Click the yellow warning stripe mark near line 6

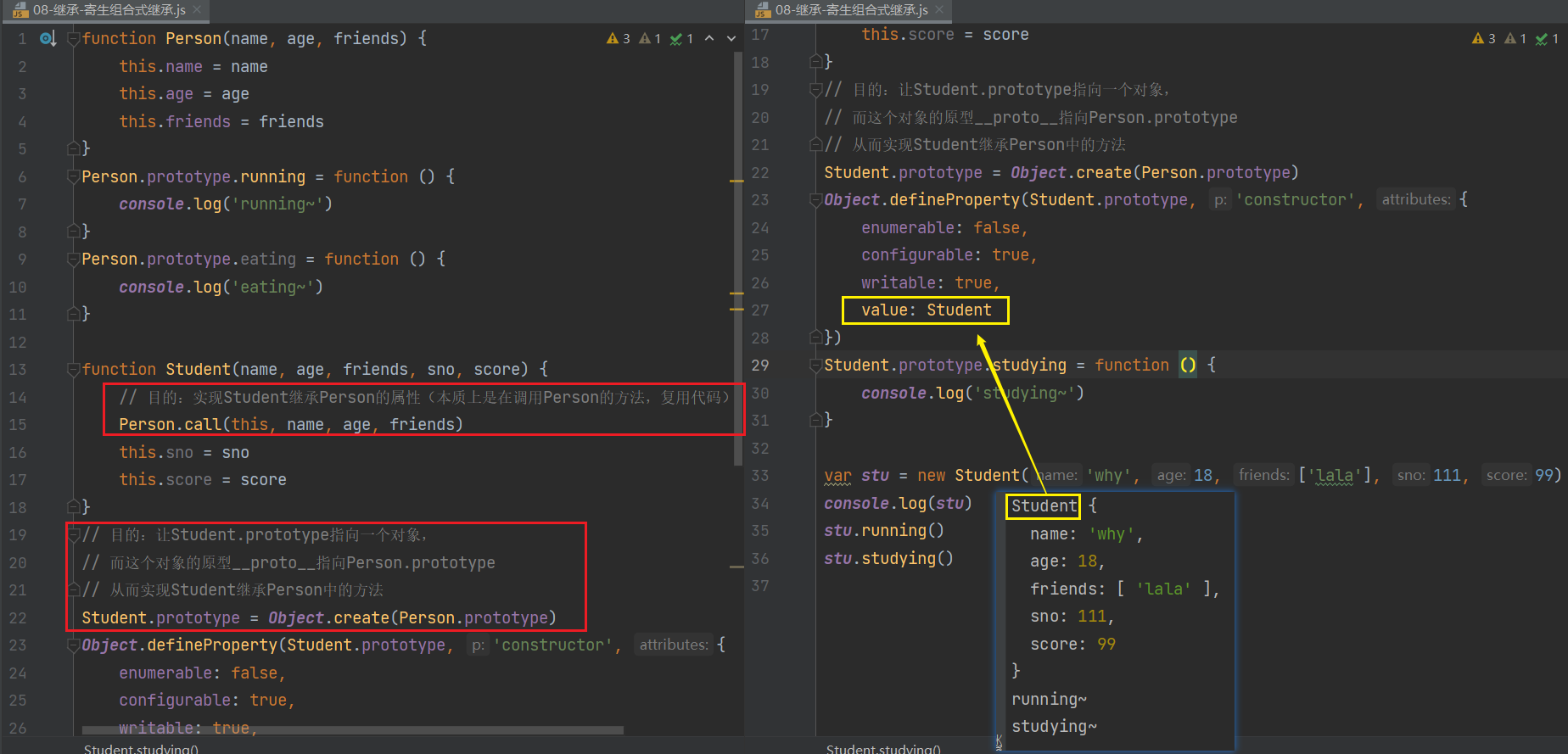coord(736,181)
